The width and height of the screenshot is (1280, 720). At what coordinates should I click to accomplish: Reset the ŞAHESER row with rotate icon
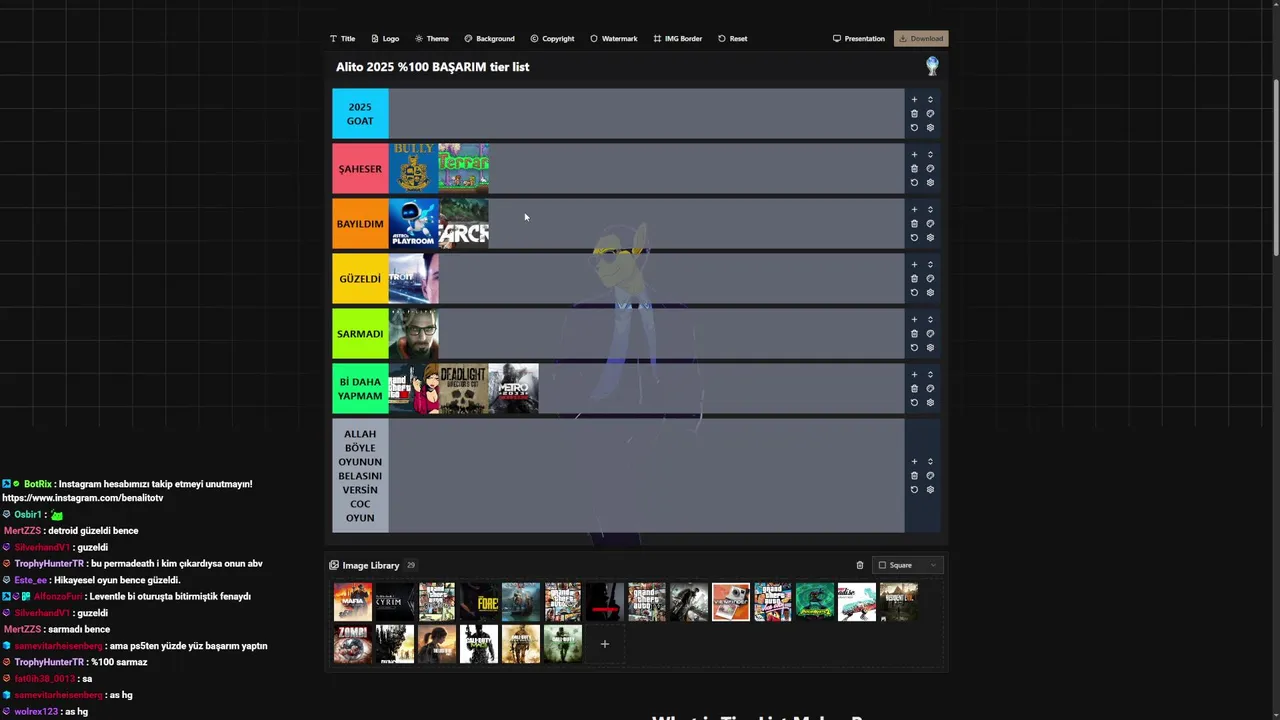click(x=914, y=182)
